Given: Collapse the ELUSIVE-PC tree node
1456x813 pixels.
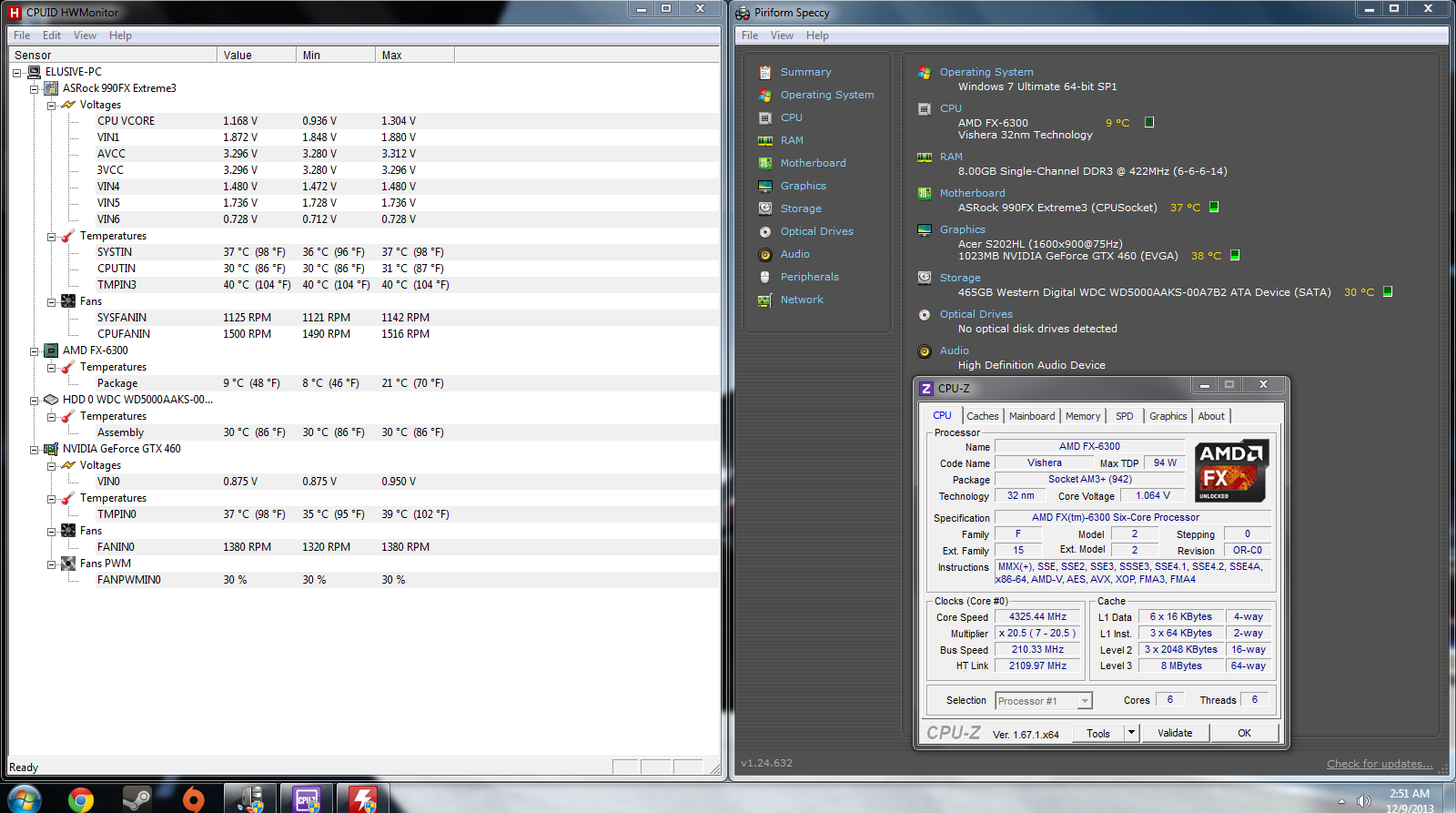Looking at the screenshot, I should click(17, 73).
